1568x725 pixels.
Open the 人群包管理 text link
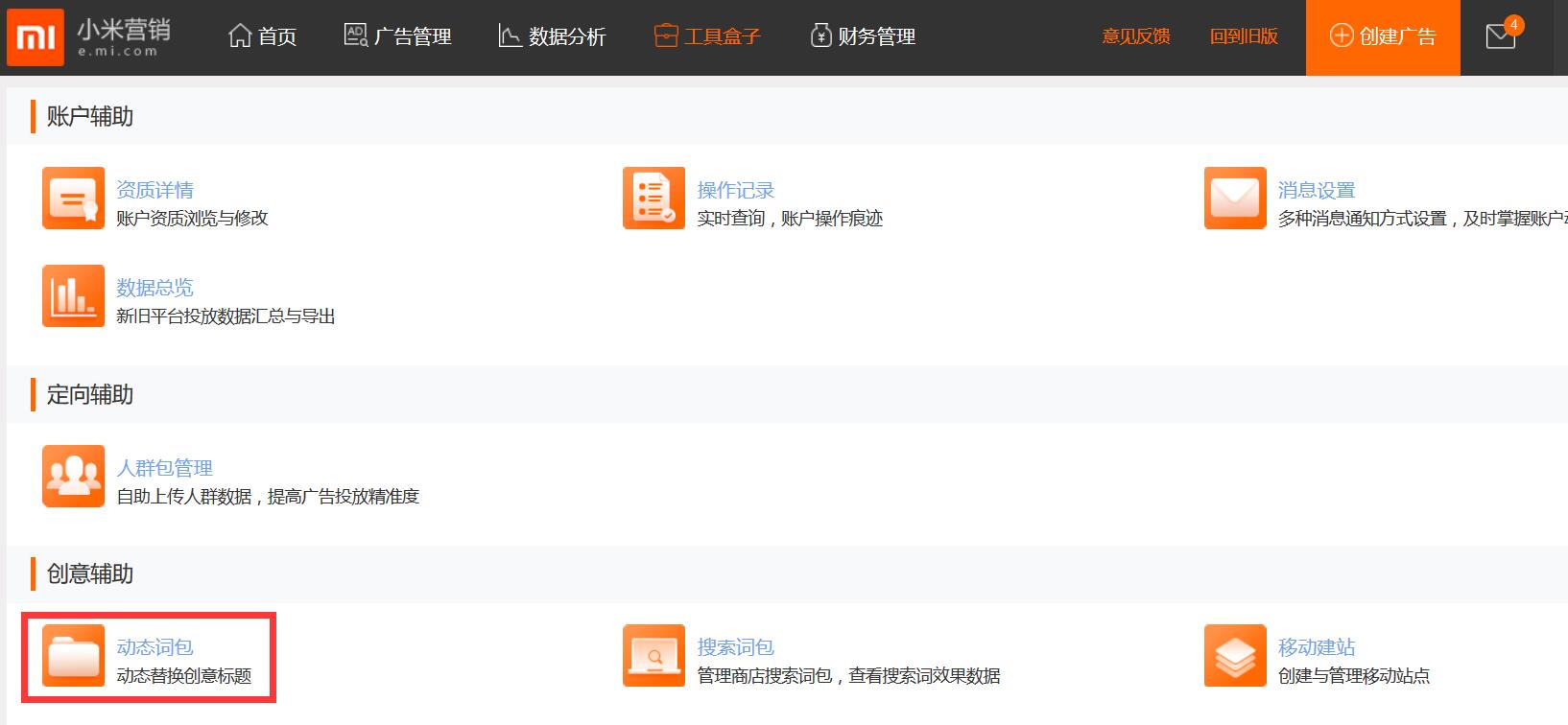pyautogui.click(x=164, y=468)
